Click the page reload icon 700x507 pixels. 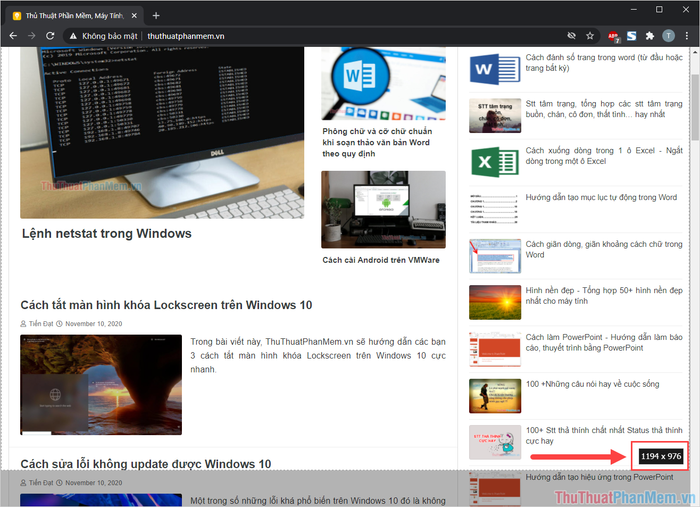pos(51,35)
